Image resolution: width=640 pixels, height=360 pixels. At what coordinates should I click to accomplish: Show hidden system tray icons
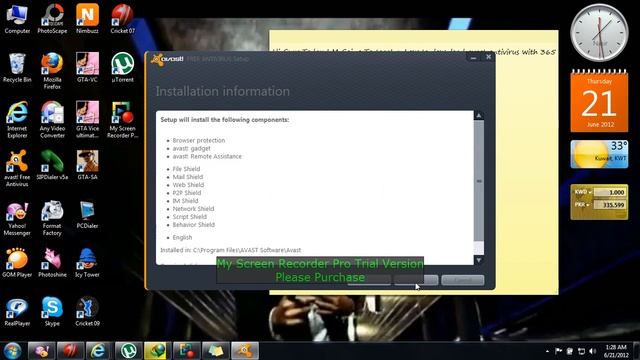(547, 351)
